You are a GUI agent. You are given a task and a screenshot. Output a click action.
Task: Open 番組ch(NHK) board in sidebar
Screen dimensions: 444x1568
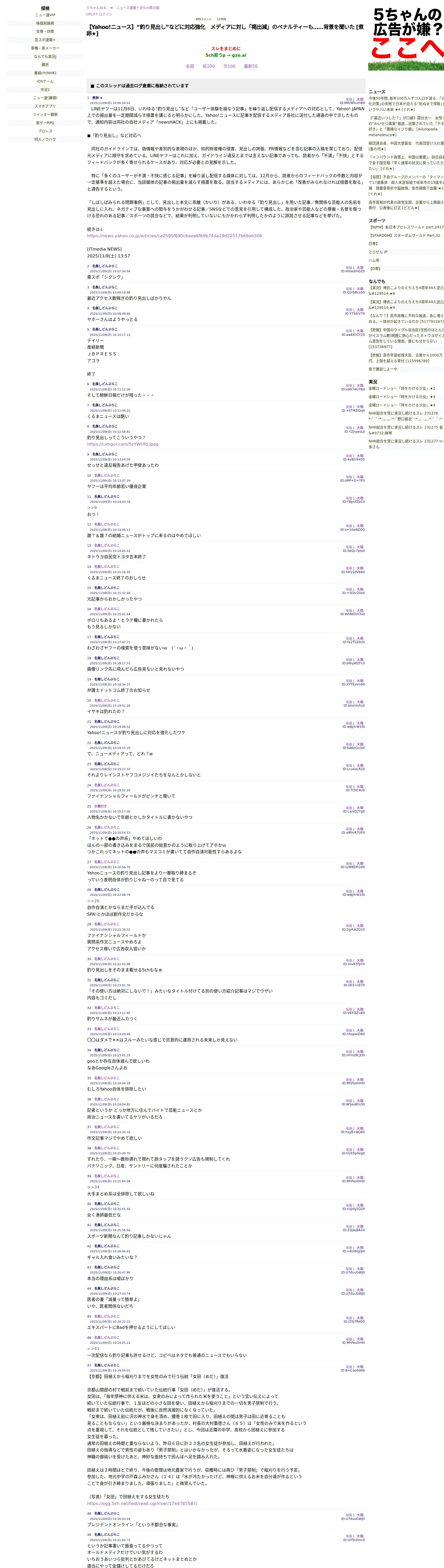(x=45, y=73)
